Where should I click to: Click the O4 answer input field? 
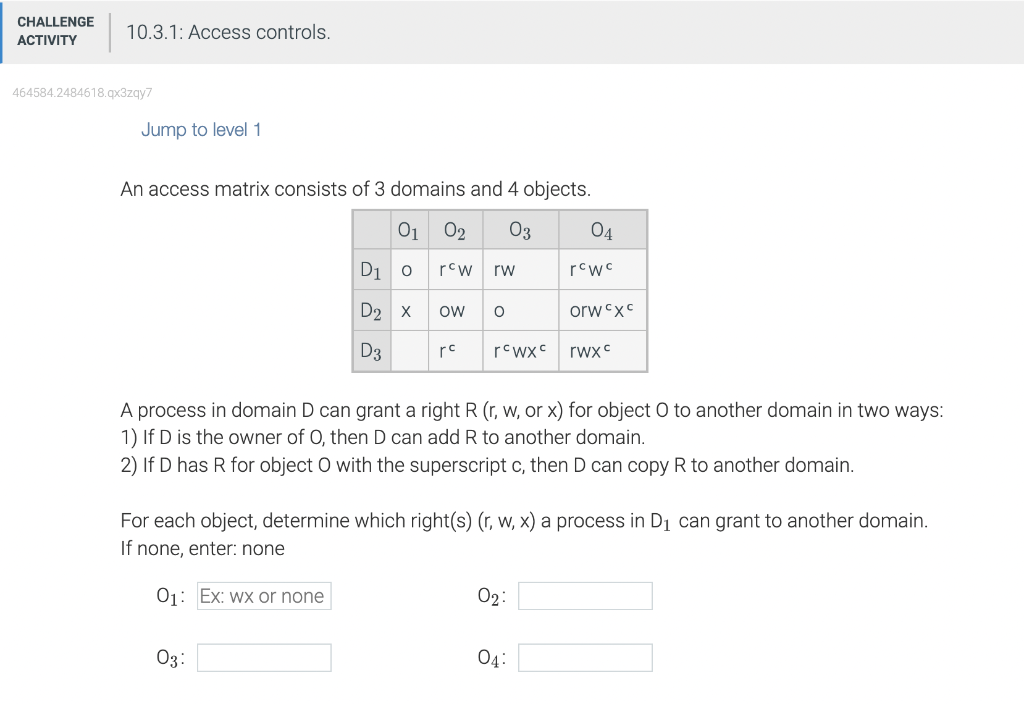pyautogui.click(x=586, y=657)
